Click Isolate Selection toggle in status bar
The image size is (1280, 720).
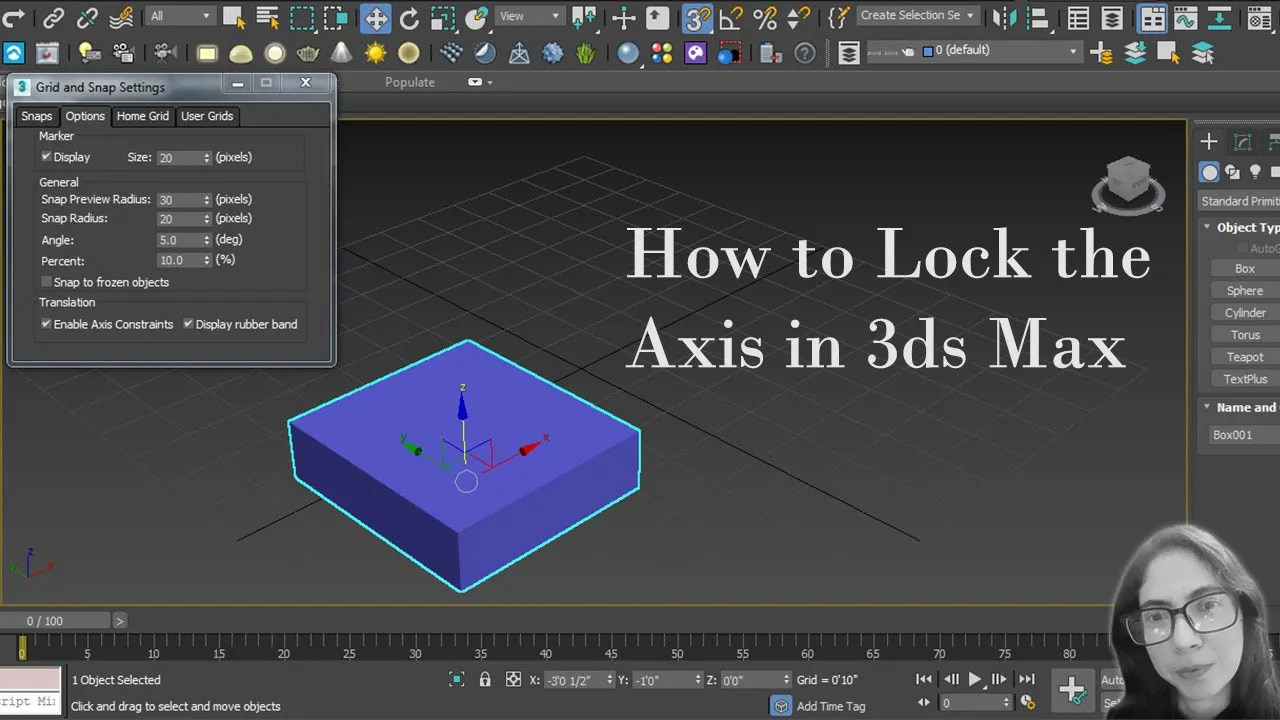coord(457,679)
